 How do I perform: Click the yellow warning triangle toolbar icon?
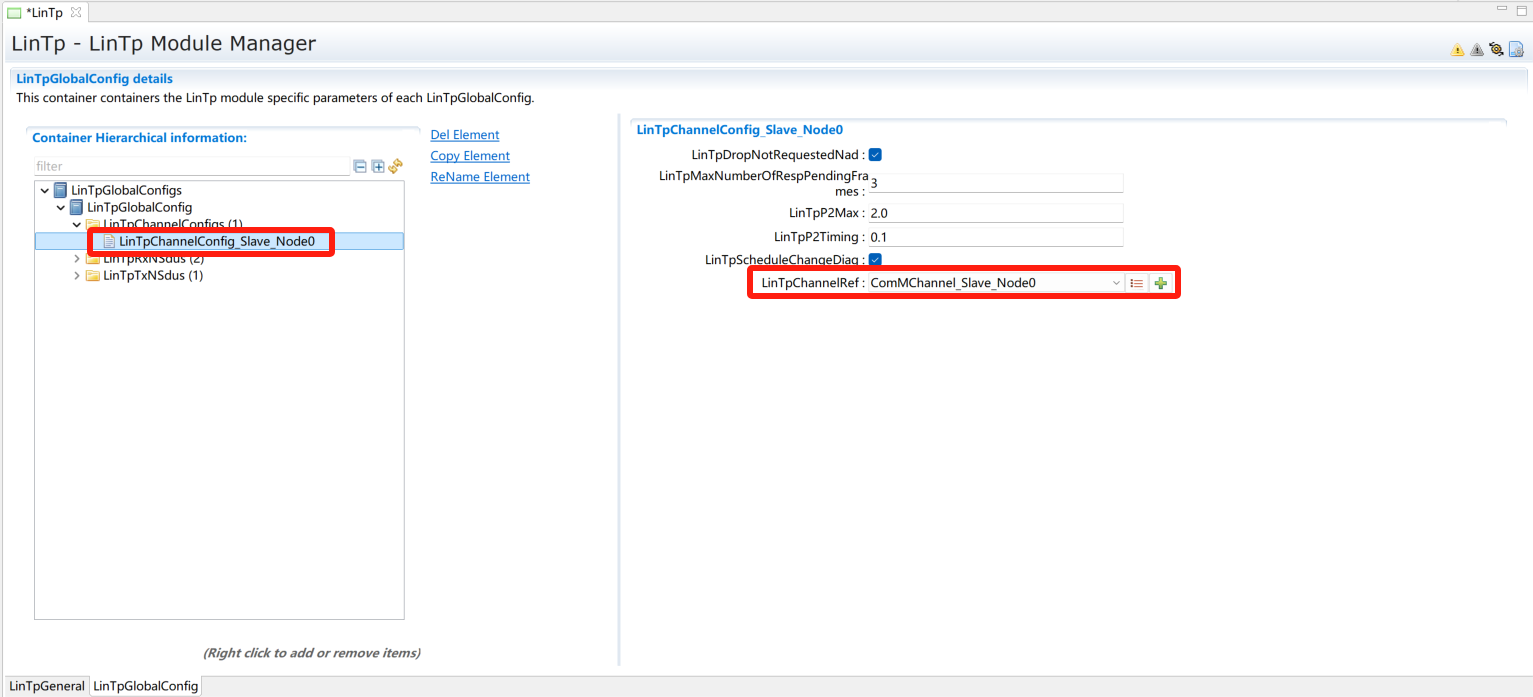point(1457,50)
